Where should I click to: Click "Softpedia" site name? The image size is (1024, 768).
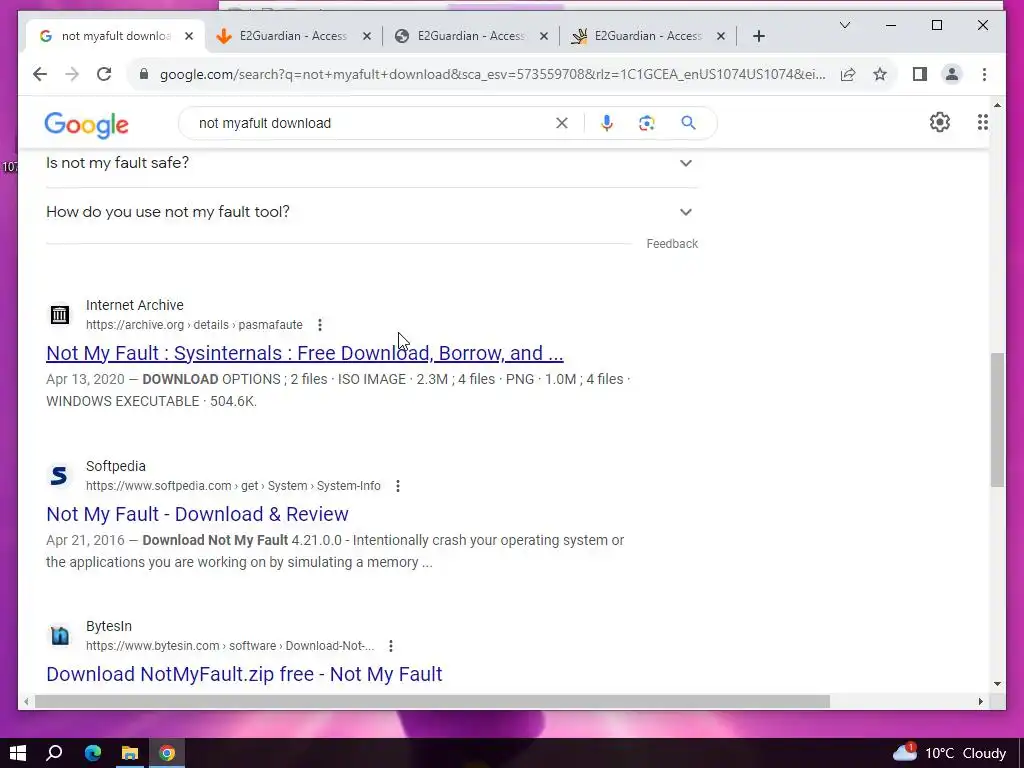click(x=116, y=466)
